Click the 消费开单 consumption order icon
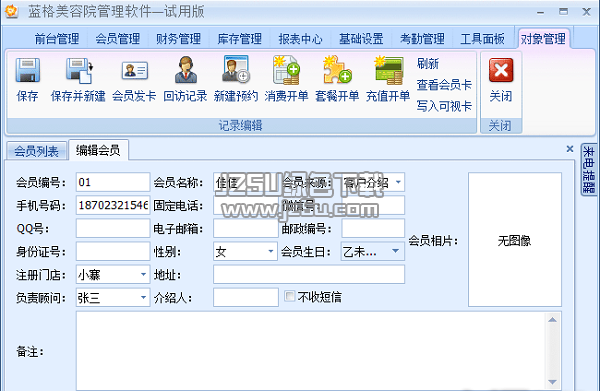Image resolution: width=601 pixels, height=391 pixels. tap(286, 69)
